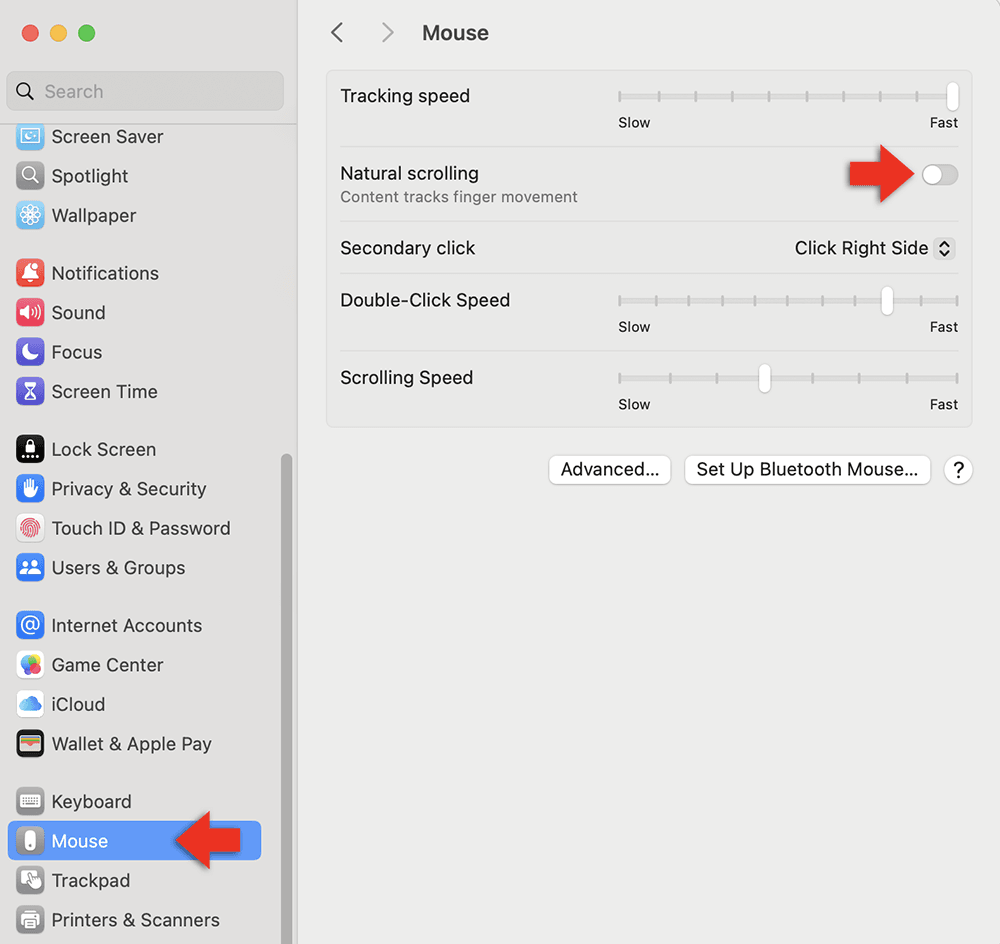Click the Wallpaper flower icon

point(30,216)
